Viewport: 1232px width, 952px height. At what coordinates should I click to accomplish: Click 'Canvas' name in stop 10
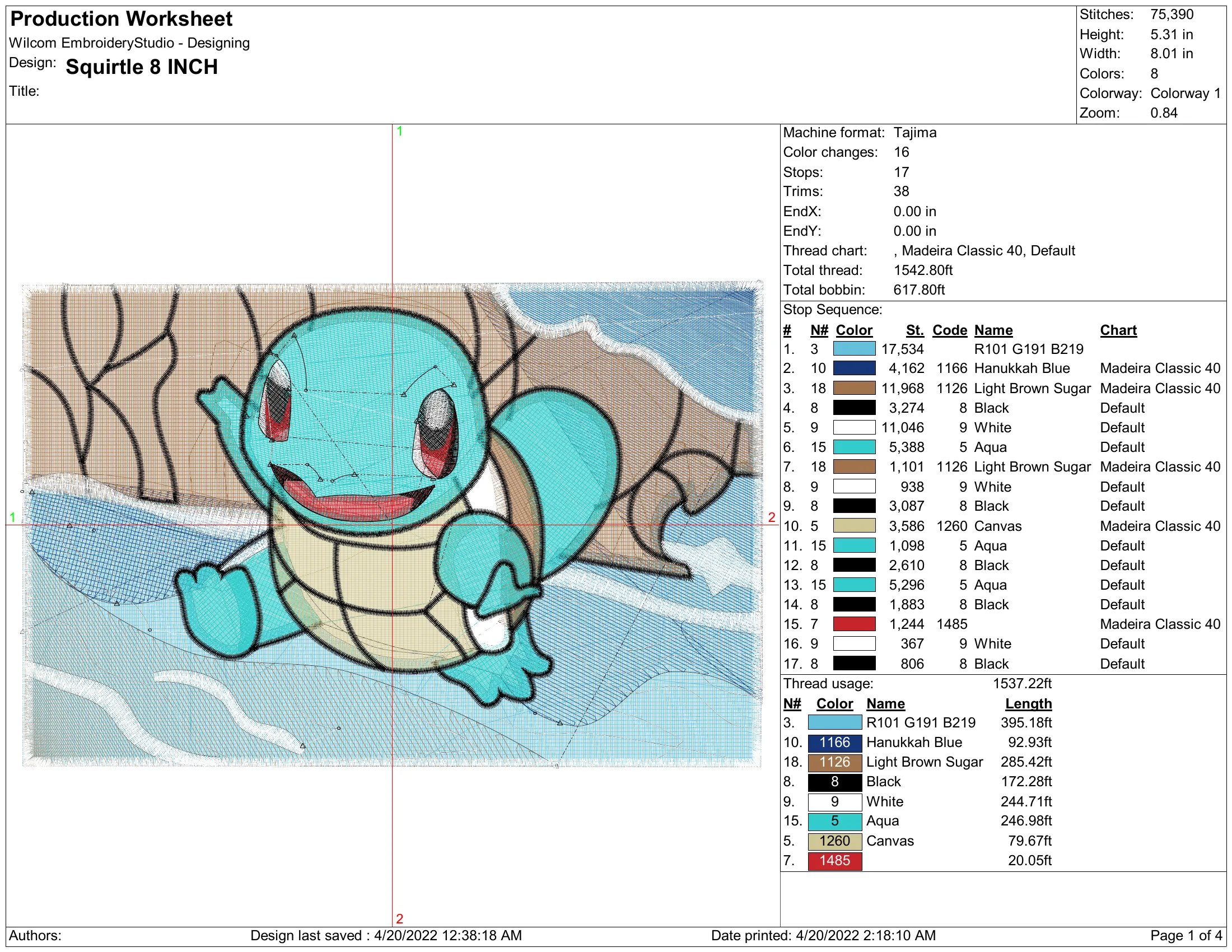(x=997, y=526)
